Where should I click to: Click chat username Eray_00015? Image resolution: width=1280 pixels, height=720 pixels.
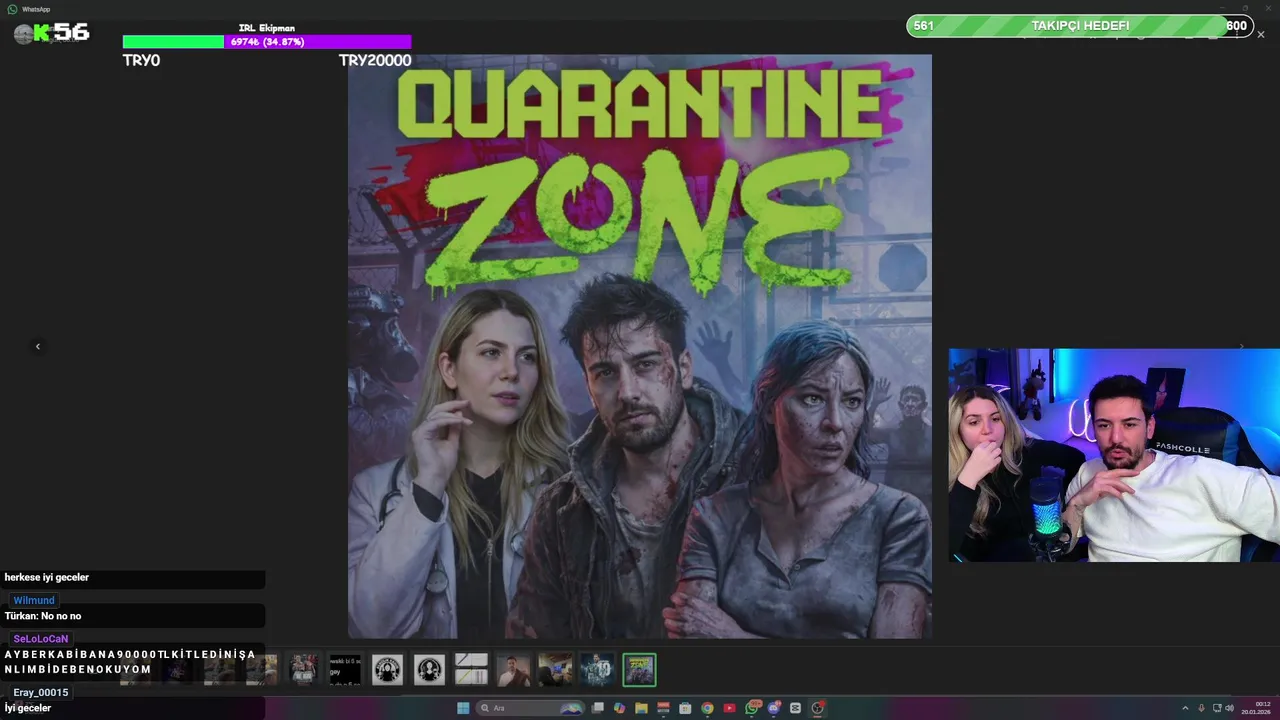pyautogui.click(x=41, y=692)
